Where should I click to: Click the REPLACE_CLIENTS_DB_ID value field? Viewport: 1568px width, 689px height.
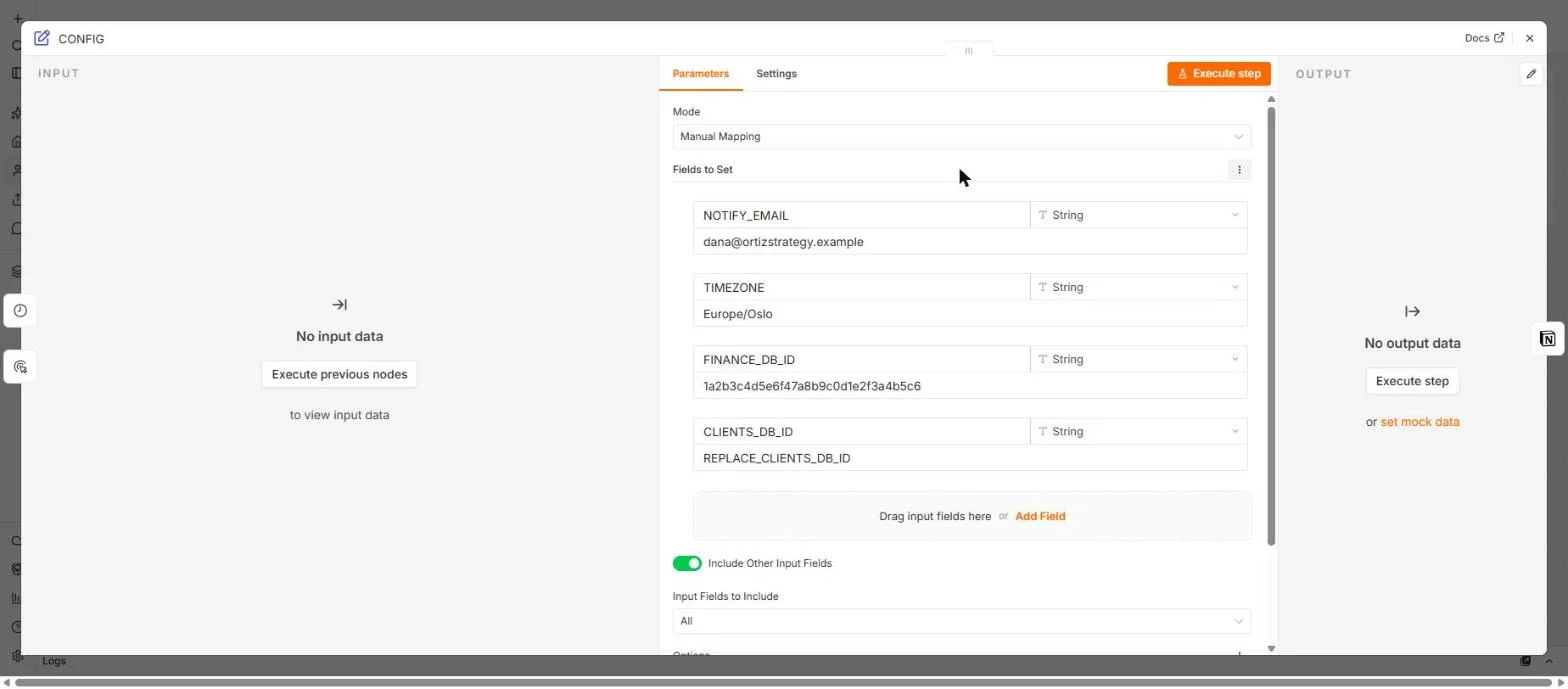click(970, 458)
